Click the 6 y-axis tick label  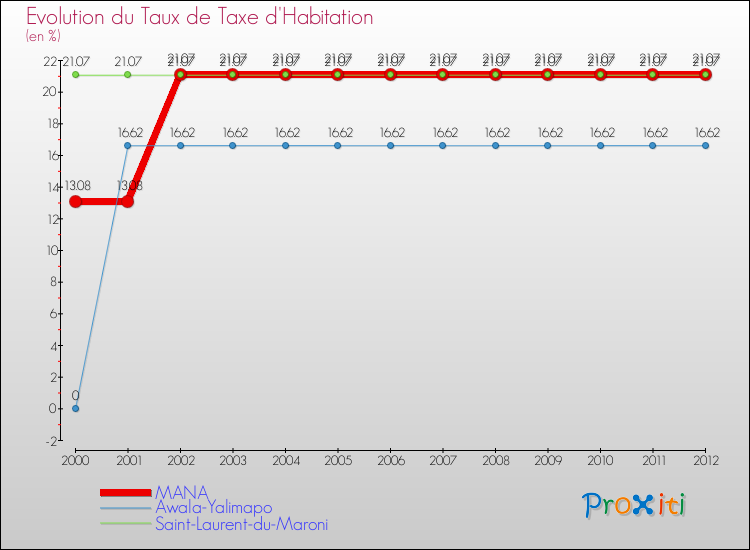(x=54, y=314)
